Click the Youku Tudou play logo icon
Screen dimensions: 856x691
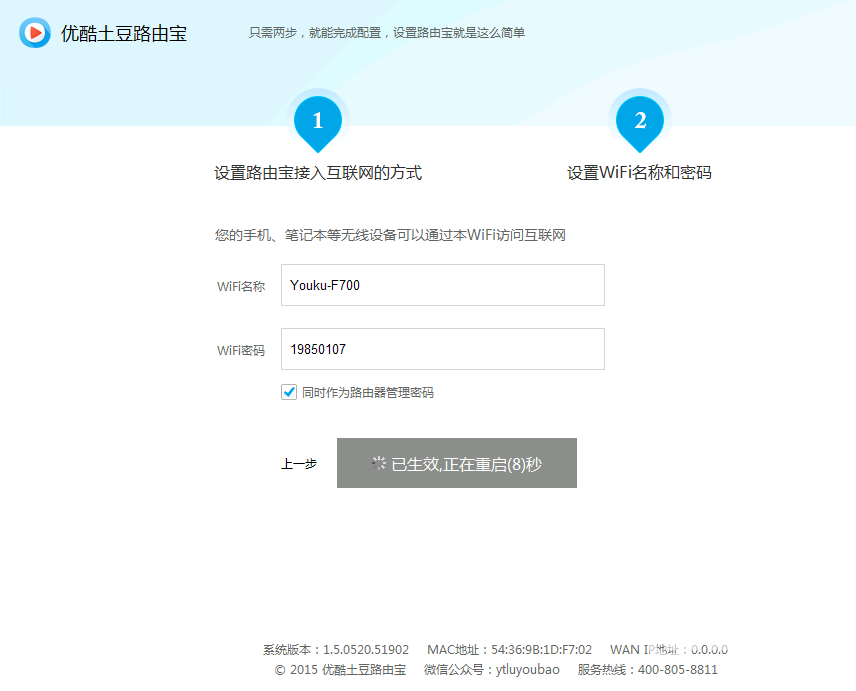(35, 33)
